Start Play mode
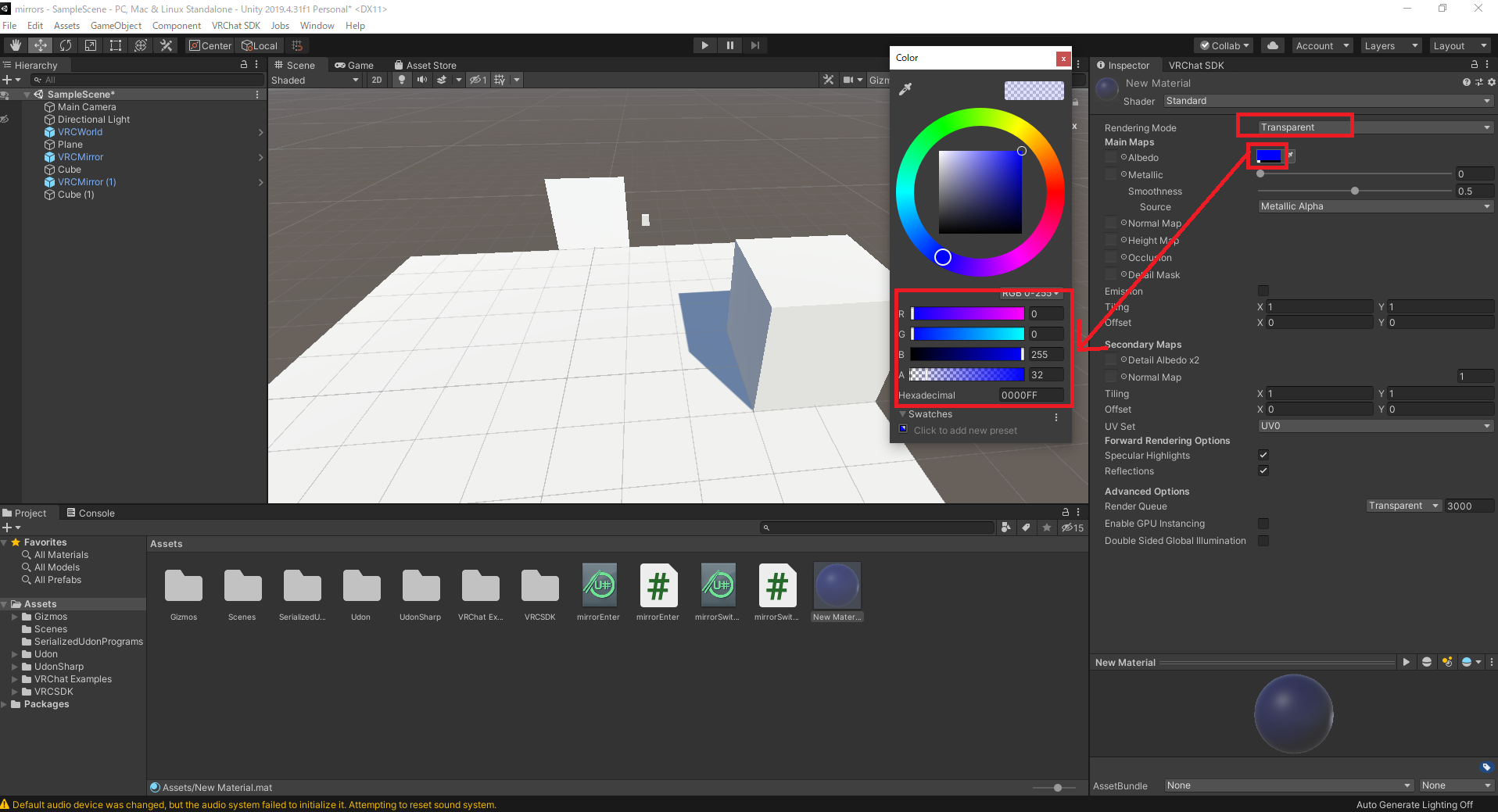 point(704,45)
